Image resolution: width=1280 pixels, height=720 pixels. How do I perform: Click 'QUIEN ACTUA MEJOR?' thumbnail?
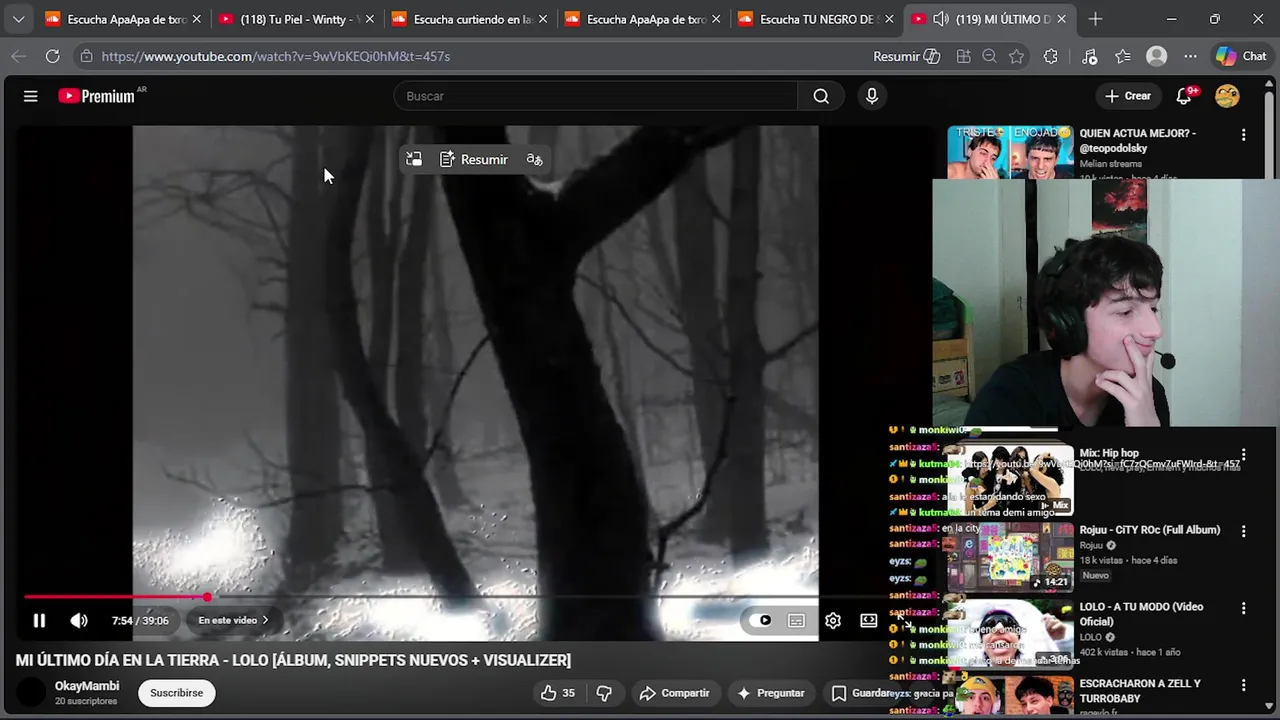click(x=1011, y=152)
